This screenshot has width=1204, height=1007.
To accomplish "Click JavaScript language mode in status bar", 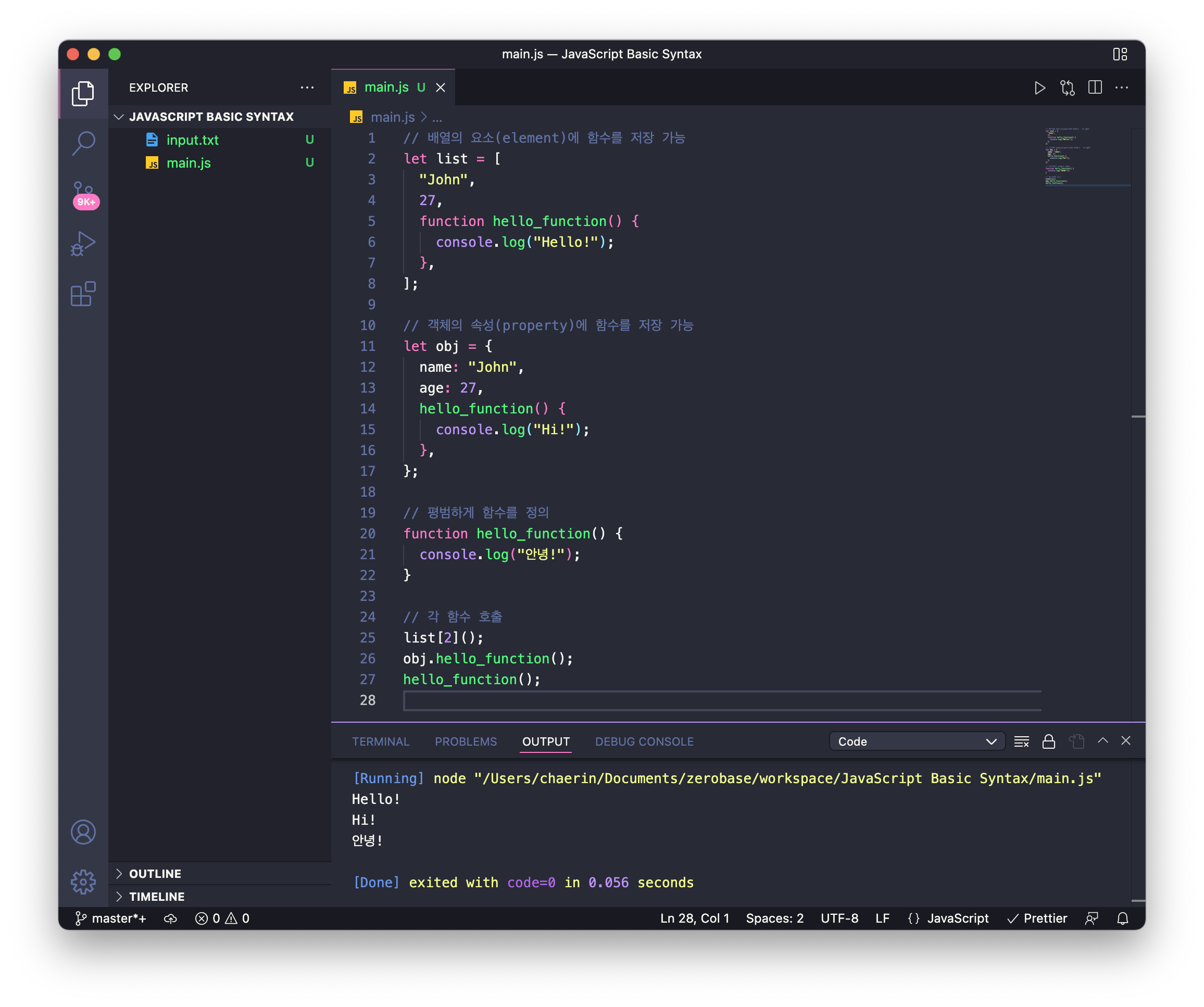I will pyautogui.click(x=958, y=918).
